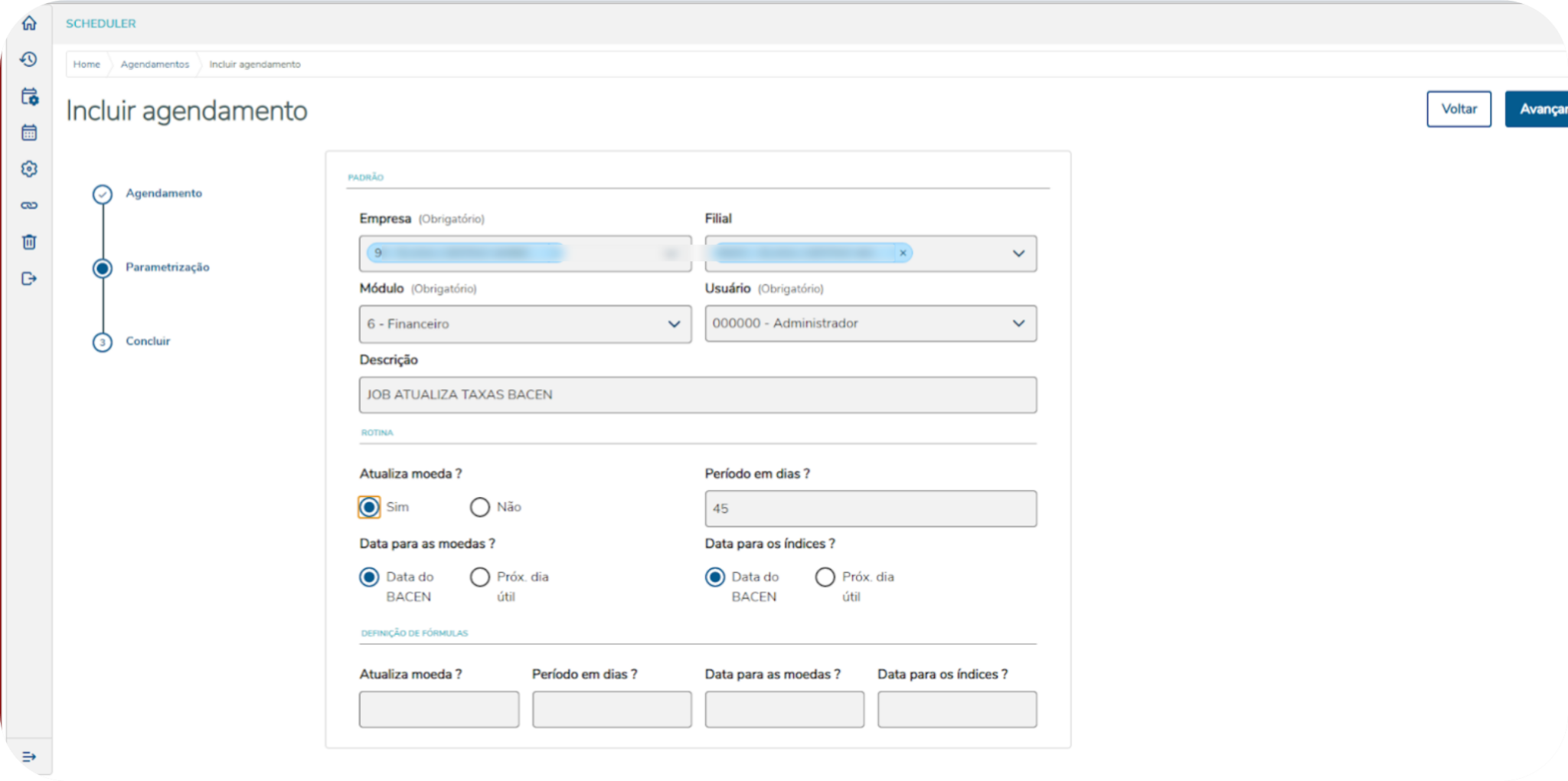Open the chain link icon in sidebar

point(29,205)
